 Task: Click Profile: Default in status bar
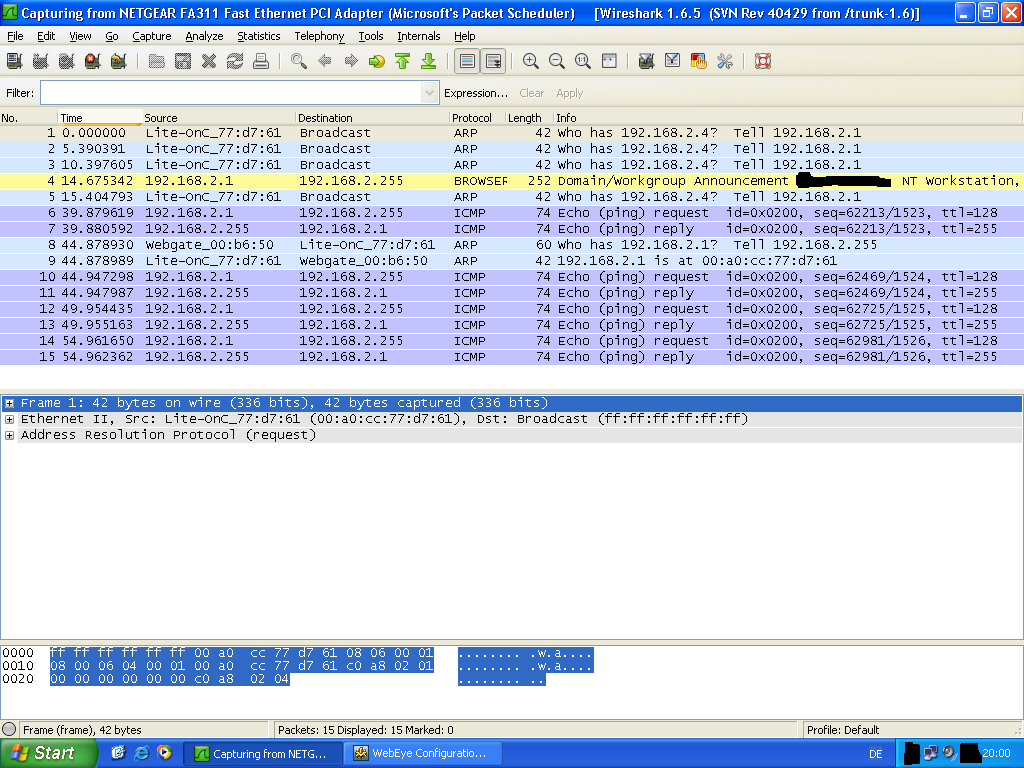click(843, 729)
